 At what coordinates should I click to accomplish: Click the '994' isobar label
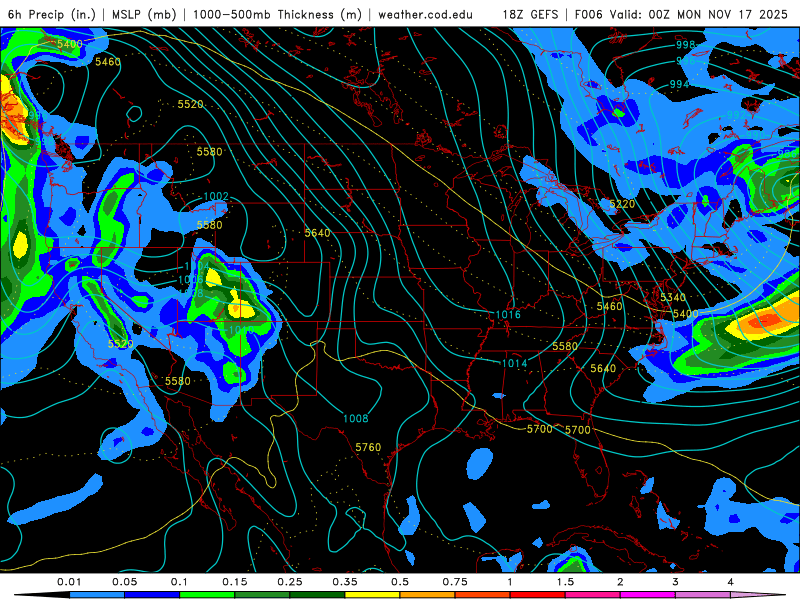click(x=679, y=84)
